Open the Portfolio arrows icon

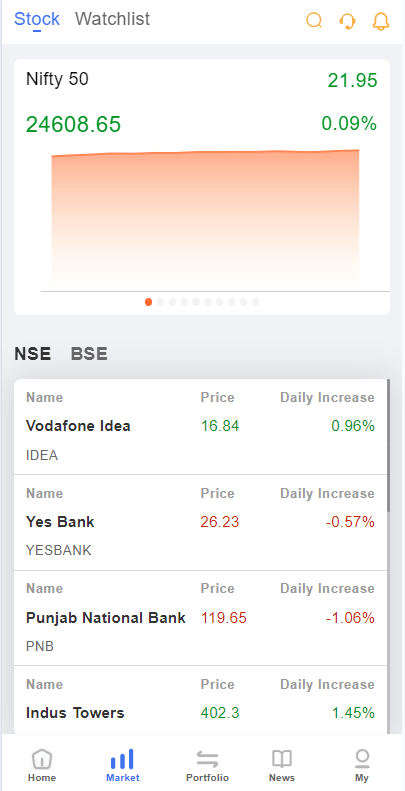[x=207, y=759]
